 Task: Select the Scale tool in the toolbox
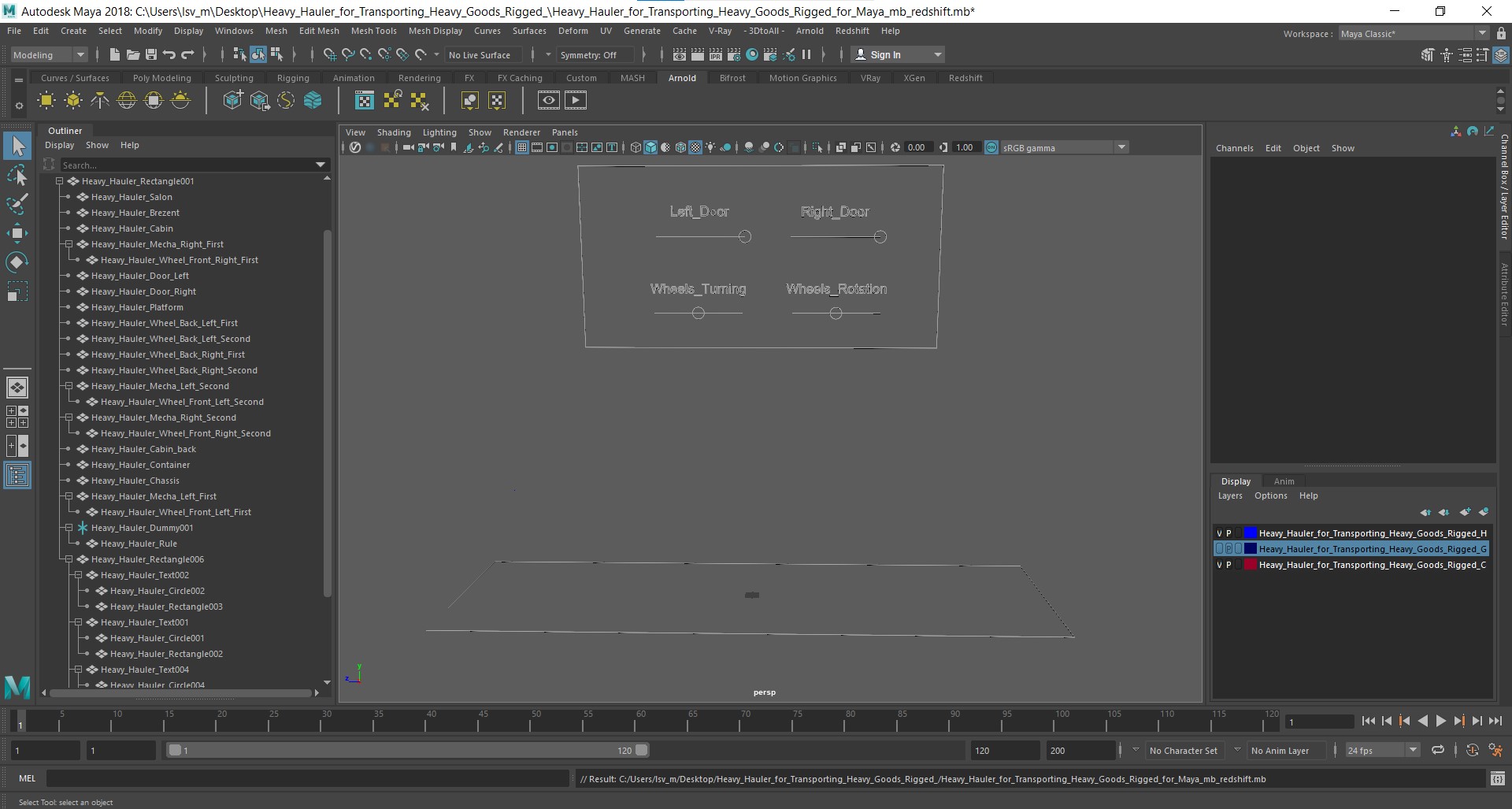click(17, 291)
